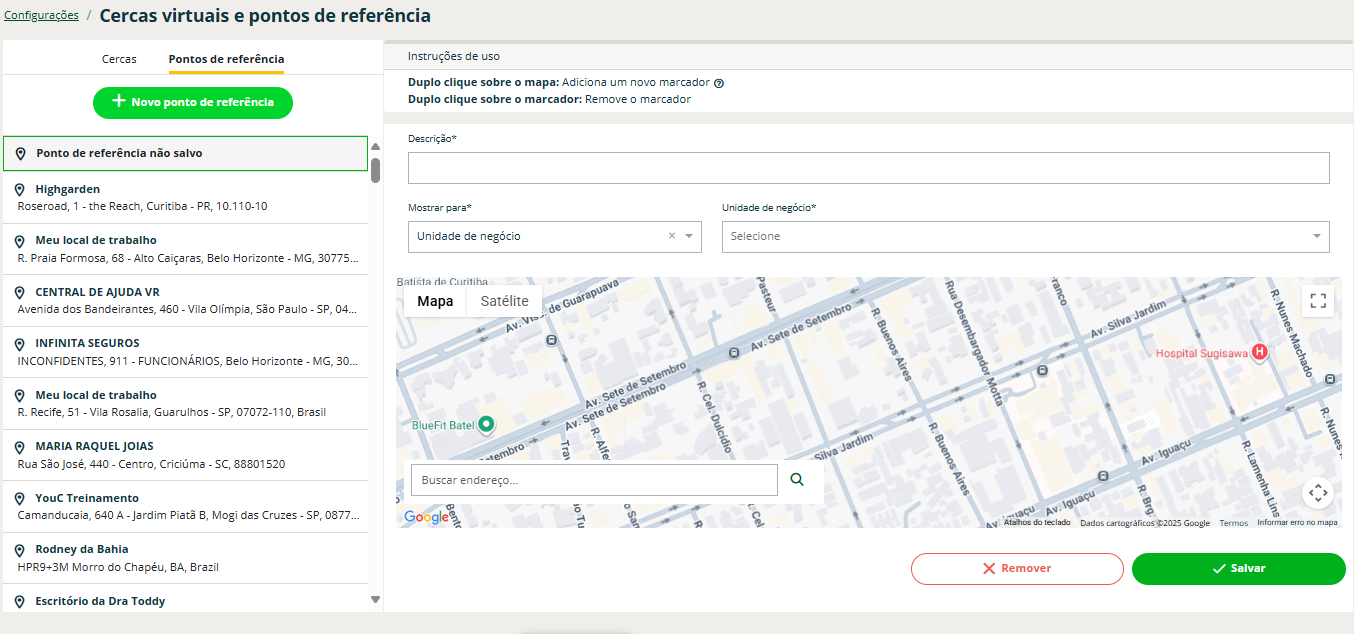
Task: Clear the Unidade de negócio selection (x)
Action: [x=672, y=236]
